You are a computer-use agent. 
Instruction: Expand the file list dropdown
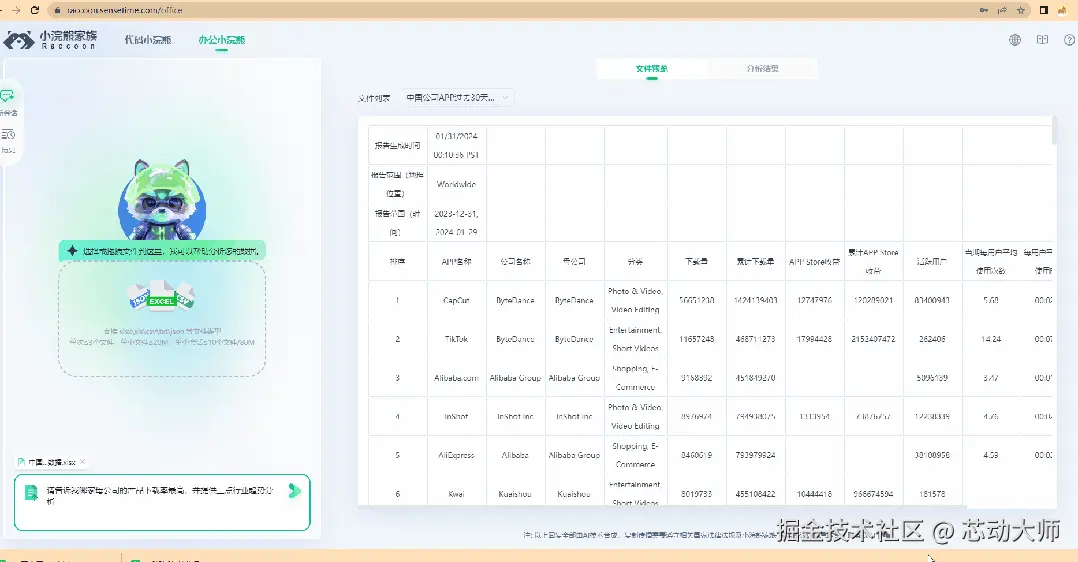[456, 98]
